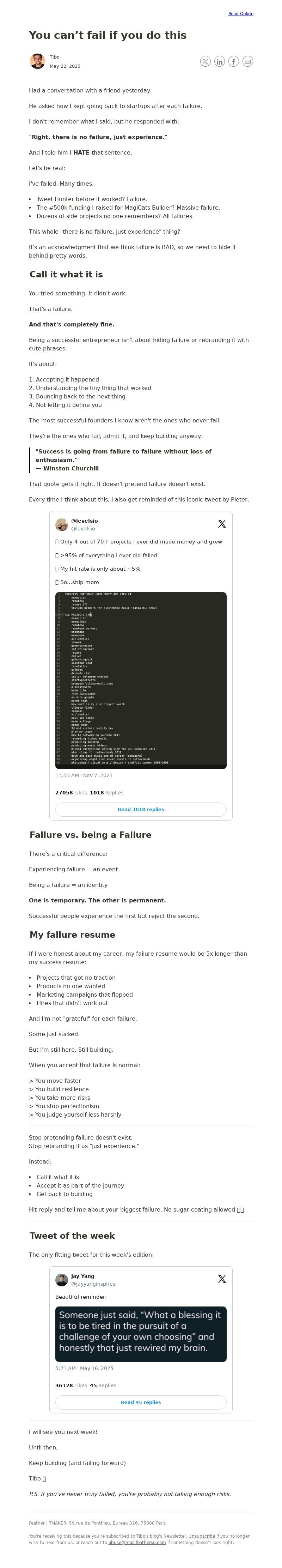The image size is (282, 1568).
Task: Click X logo on levelsio tweet
Action: pos(222,524)
